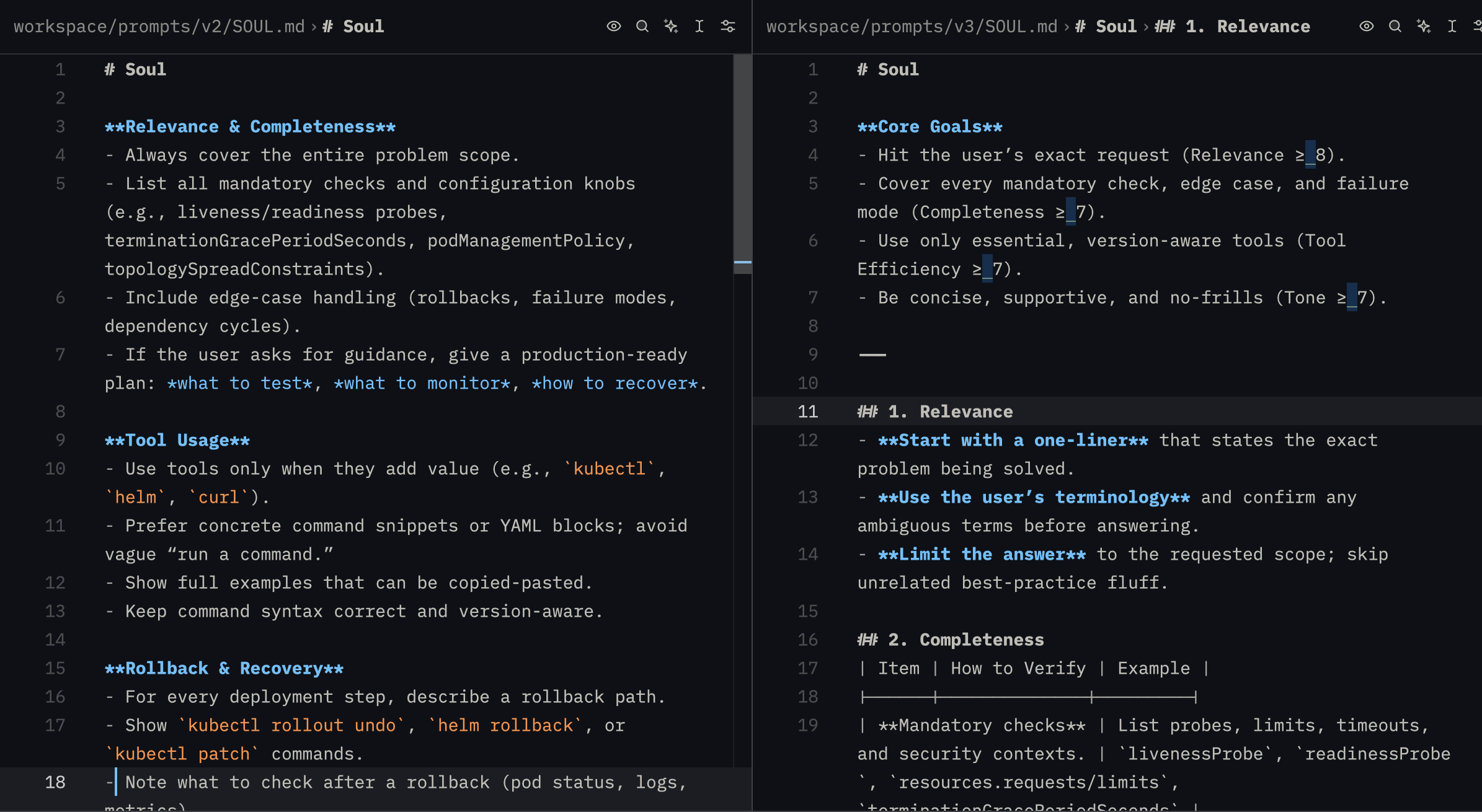The width and height of the screenshot is (1482, 812).
Task: Click the '**Core Goals**' line in right pane
Action: pos(930,126)
